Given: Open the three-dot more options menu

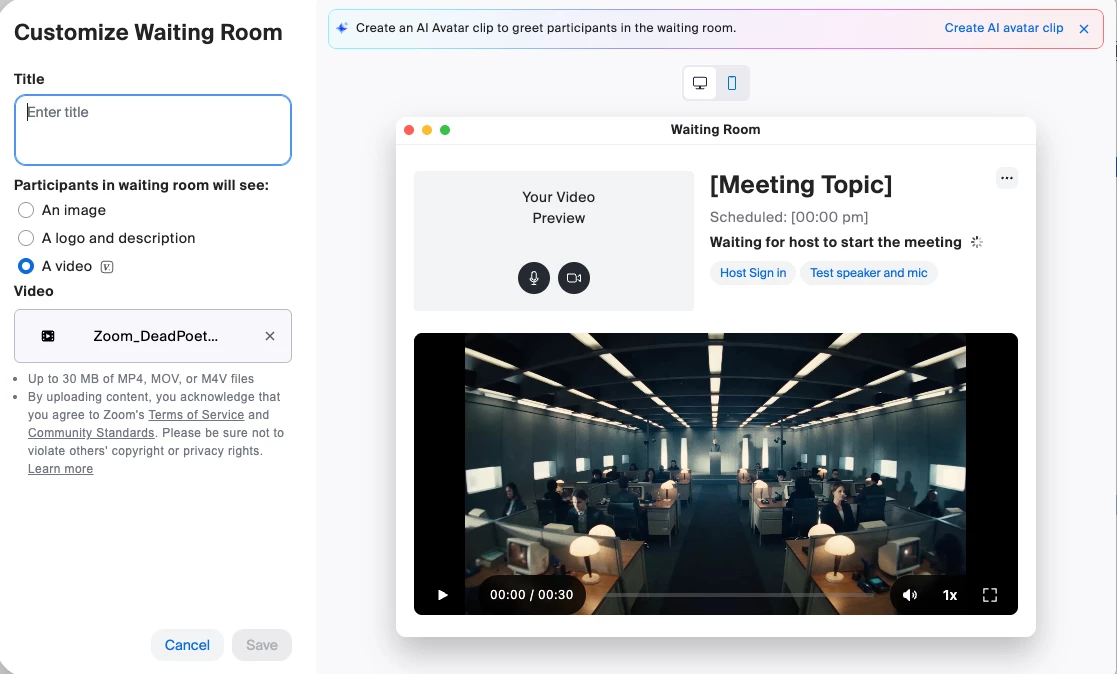Looking at the screenshot, I should click(1007, 178).
